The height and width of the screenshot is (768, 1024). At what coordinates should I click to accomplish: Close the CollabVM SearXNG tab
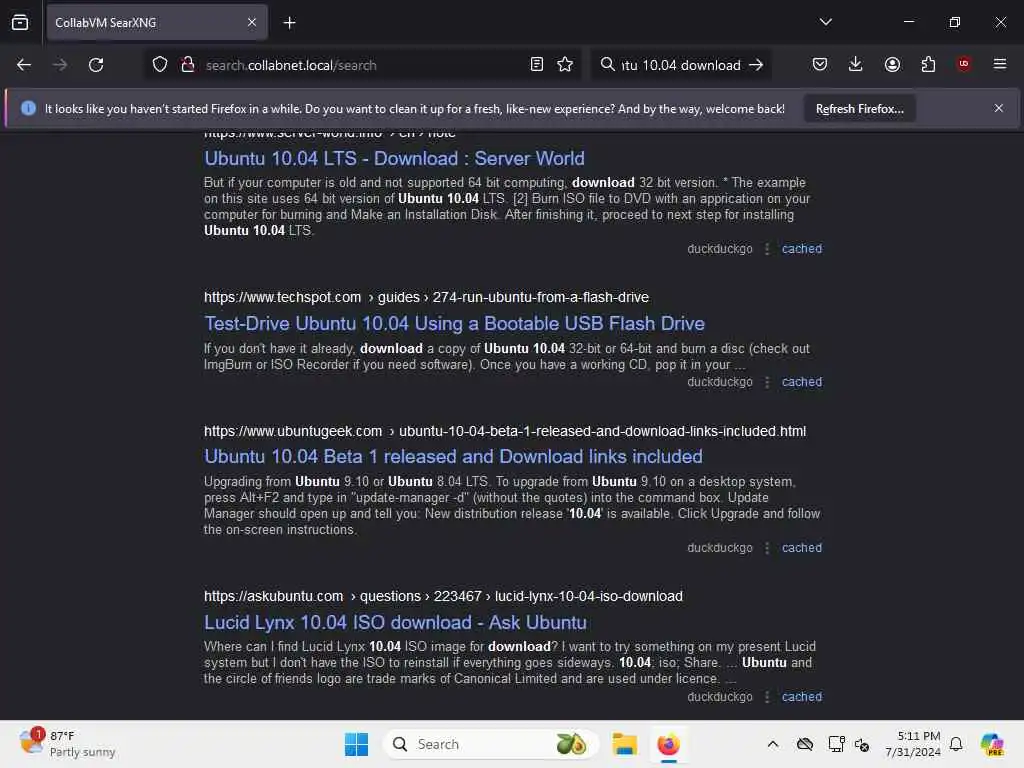(252, 22)
